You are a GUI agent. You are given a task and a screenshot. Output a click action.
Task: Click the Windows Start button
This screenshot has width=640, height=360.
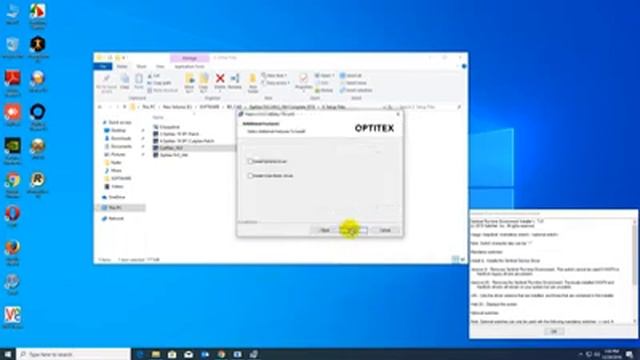8,354
